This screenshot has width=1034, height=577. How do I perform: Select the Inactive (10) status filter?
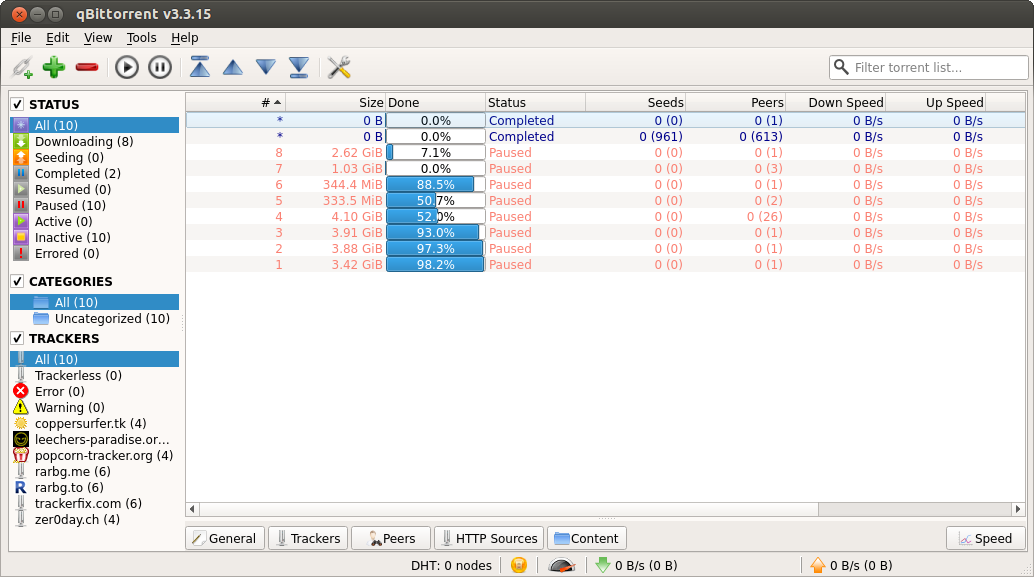[x=94, y=237]
